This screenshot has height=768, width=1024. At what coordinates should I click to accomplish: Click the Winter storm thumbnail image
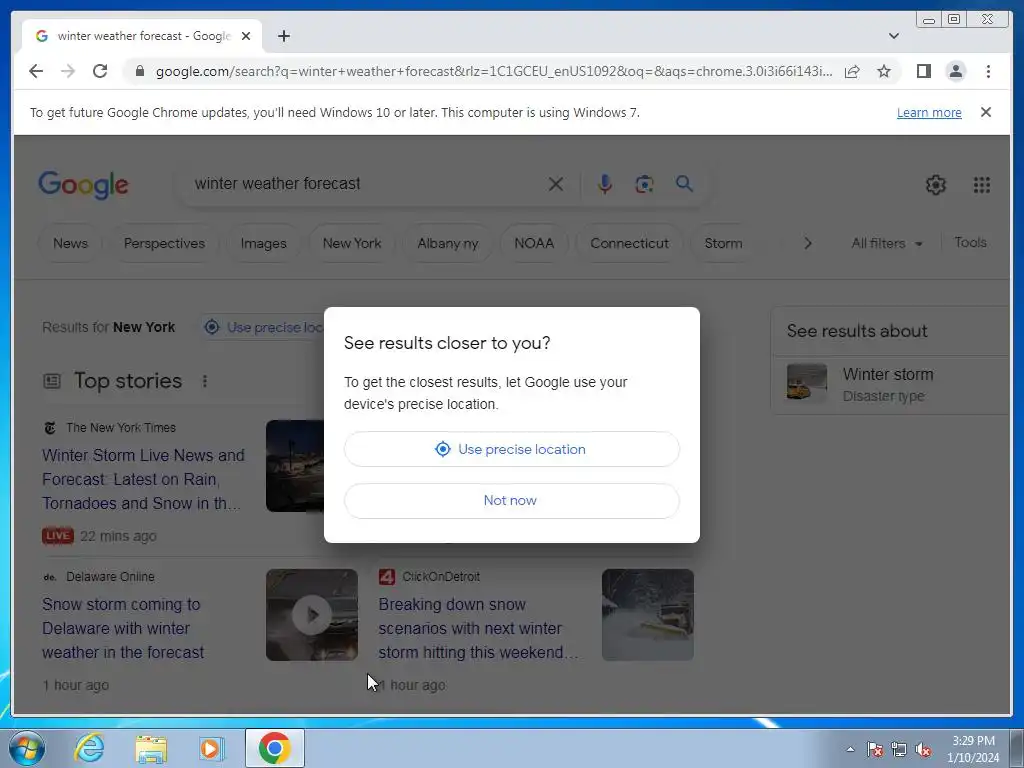click(x=807, y=383)
